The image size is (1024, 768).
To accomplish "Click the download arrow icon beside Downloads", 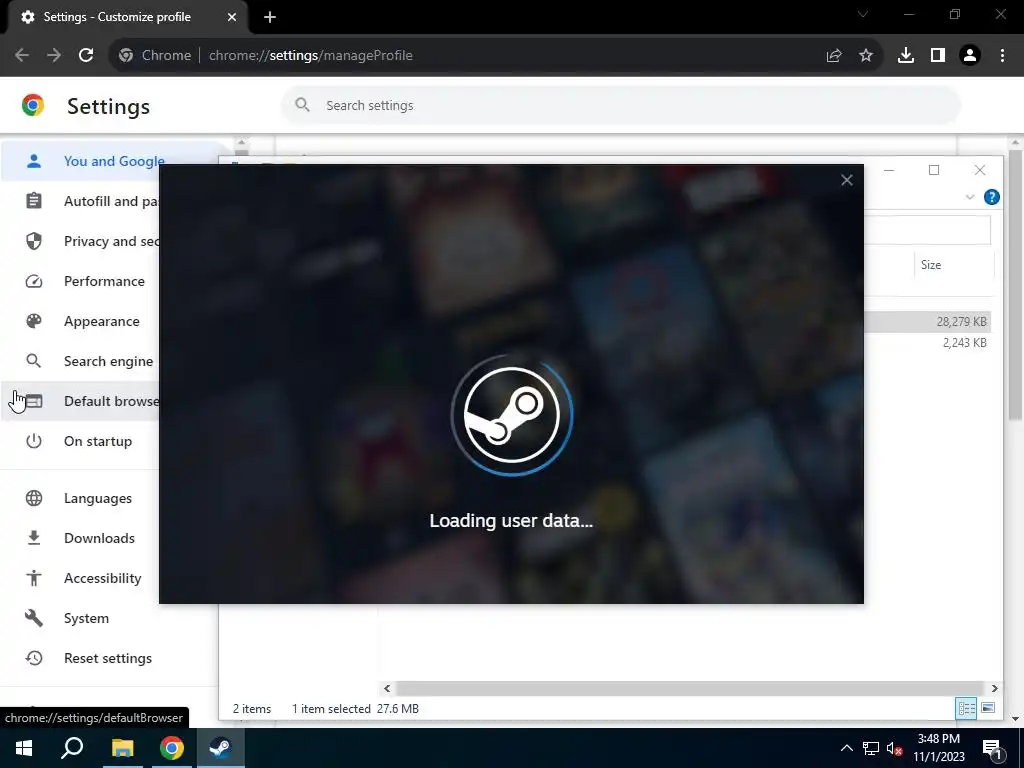I will (34, 538).
